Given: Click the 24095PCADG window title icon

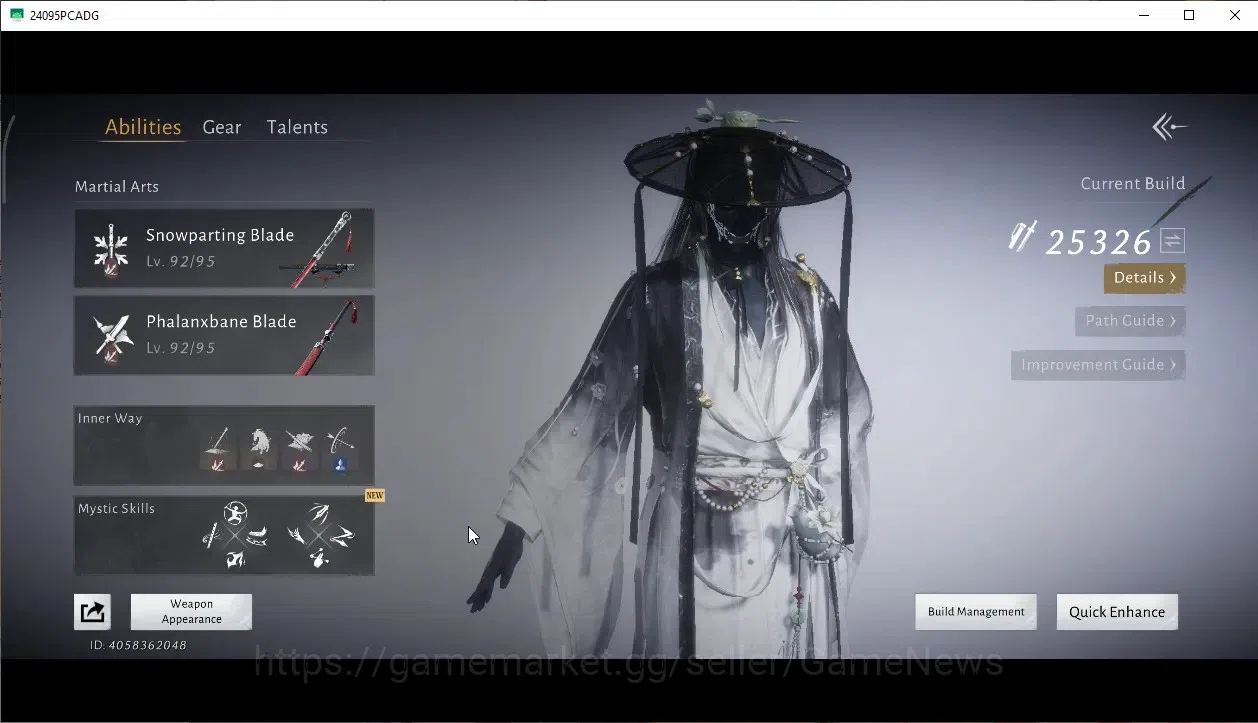Looking at the screenshot, I should click(x=17, y=15).
